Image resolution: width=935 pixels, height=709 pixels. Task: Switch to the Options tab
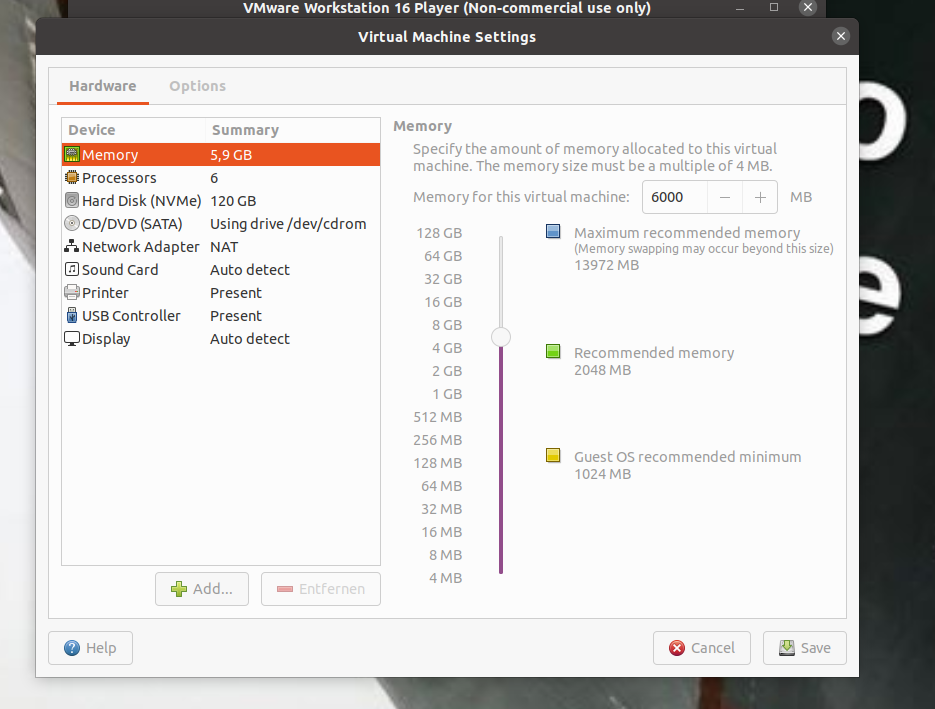click(197, 86)
